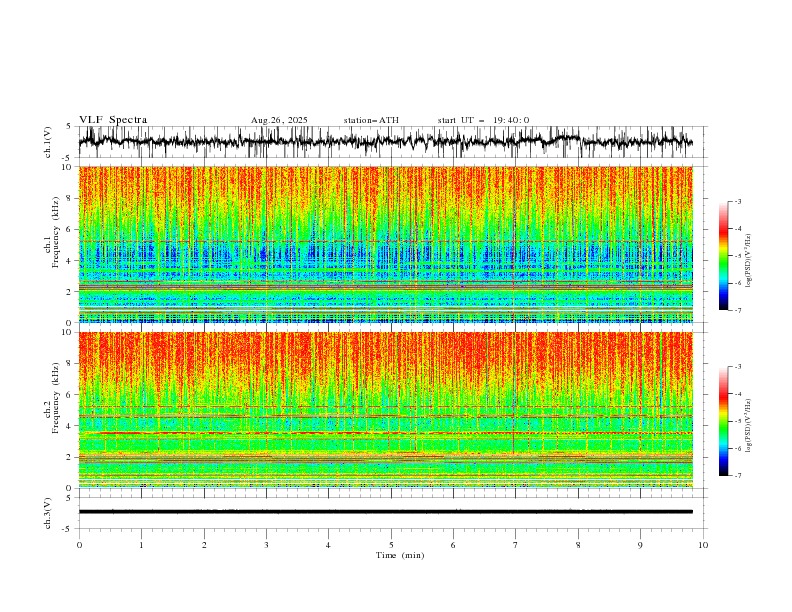
Task: Click the time axis tick label "10"
Action: point(703,545)
